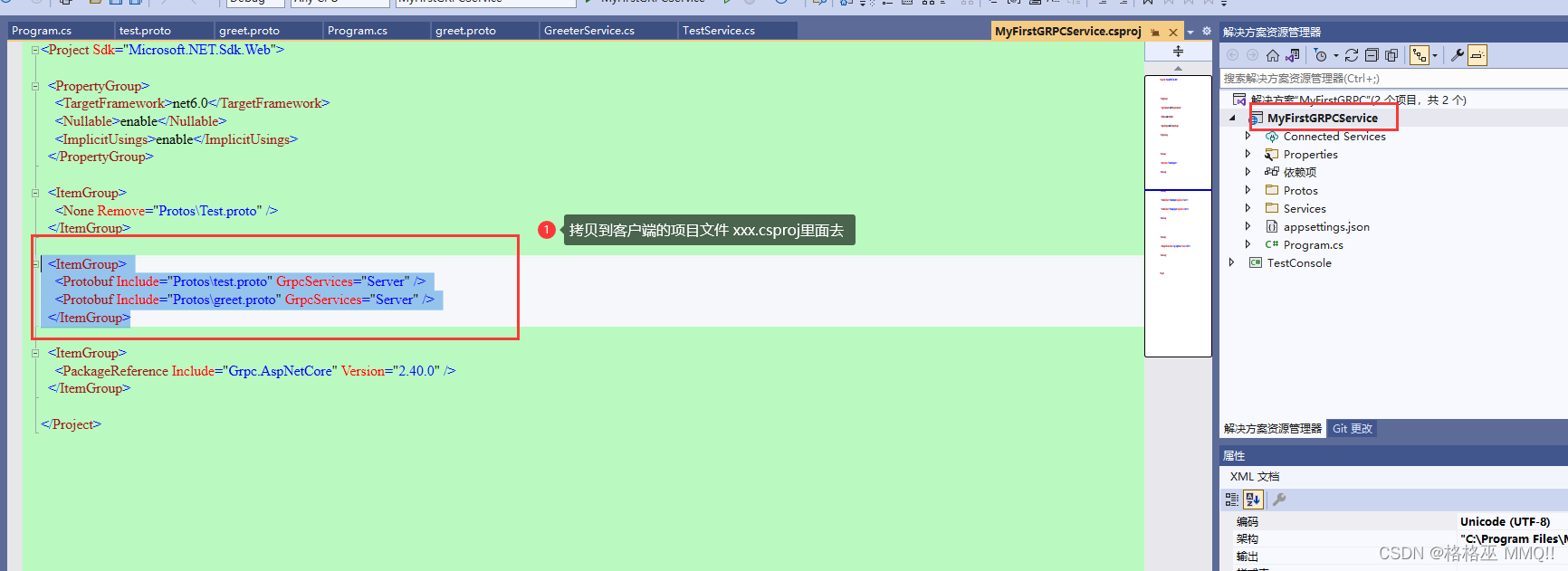This screenshot has width=1568, height=571.
Task: Click the Solution Explorer search box
Action: [1393, 79]
